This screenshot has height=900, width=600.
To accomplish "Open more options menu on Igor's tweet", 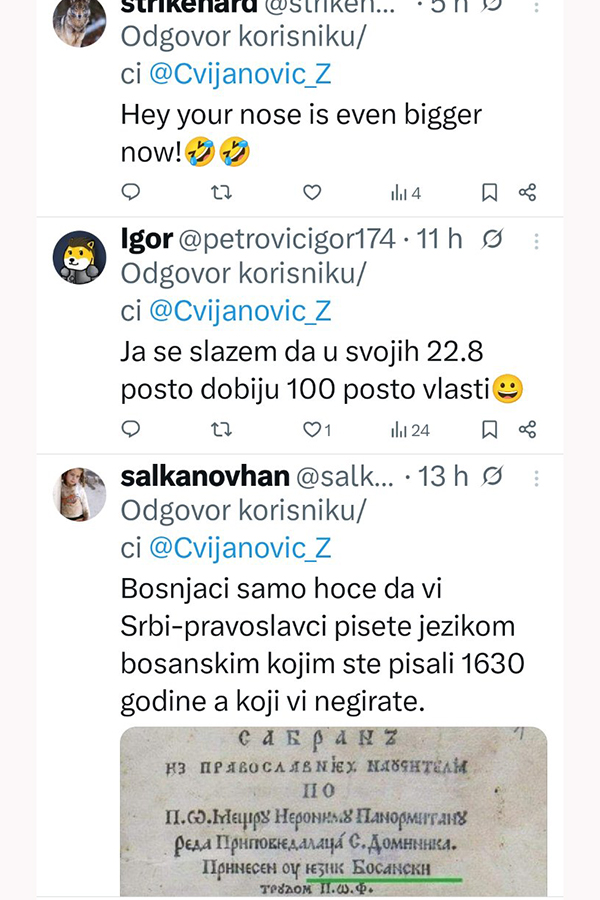I will (537, 240).
